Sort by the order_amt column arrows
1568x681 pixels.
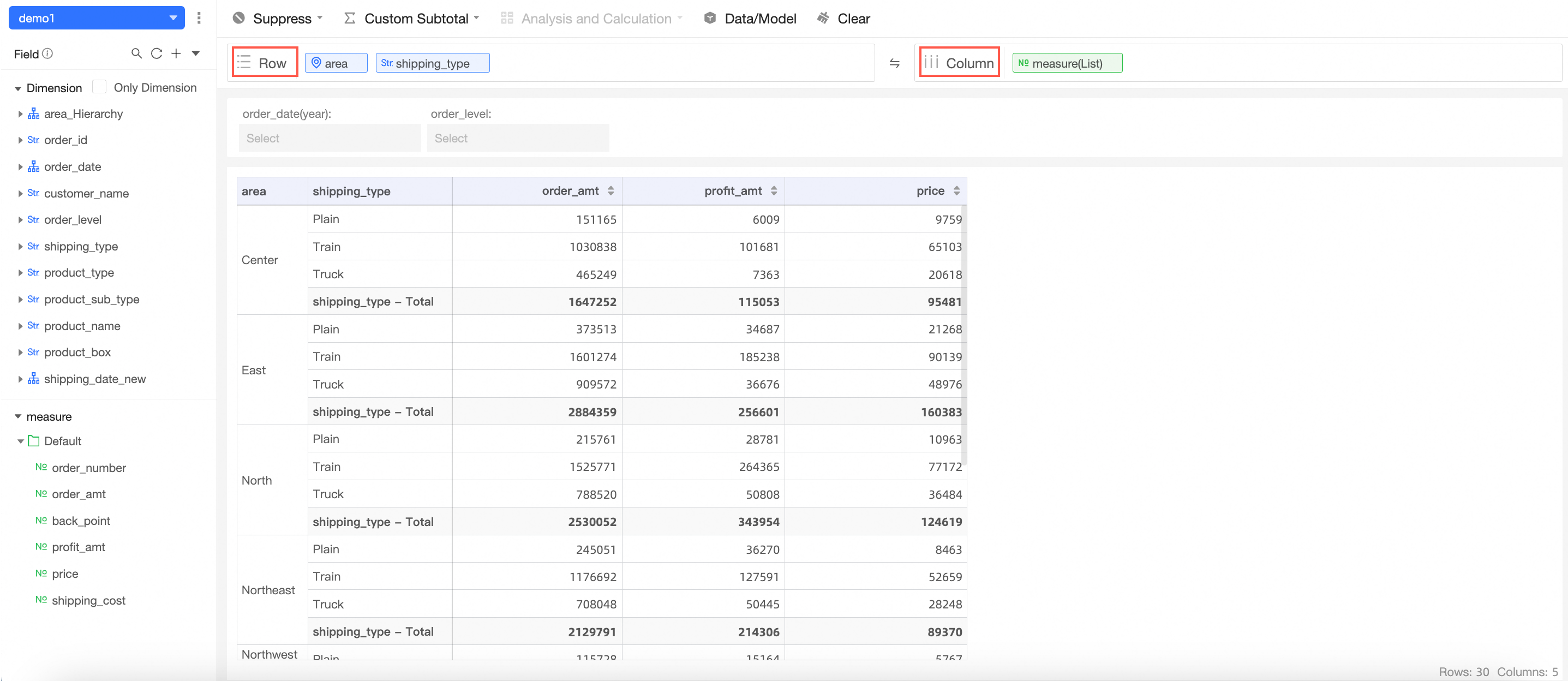[x=611, y=191]
